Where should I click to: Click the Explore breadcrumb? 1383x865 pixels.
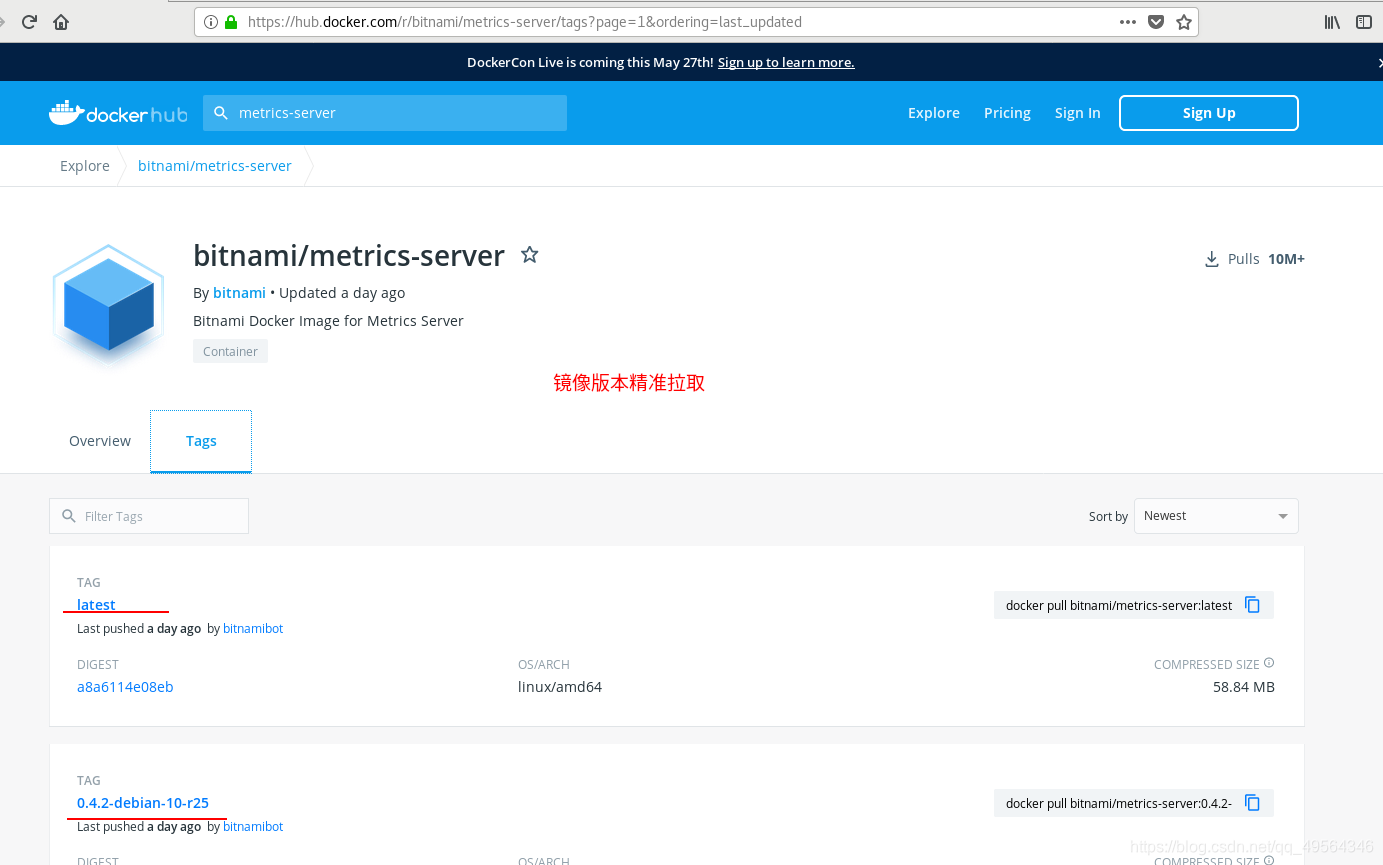85,166
